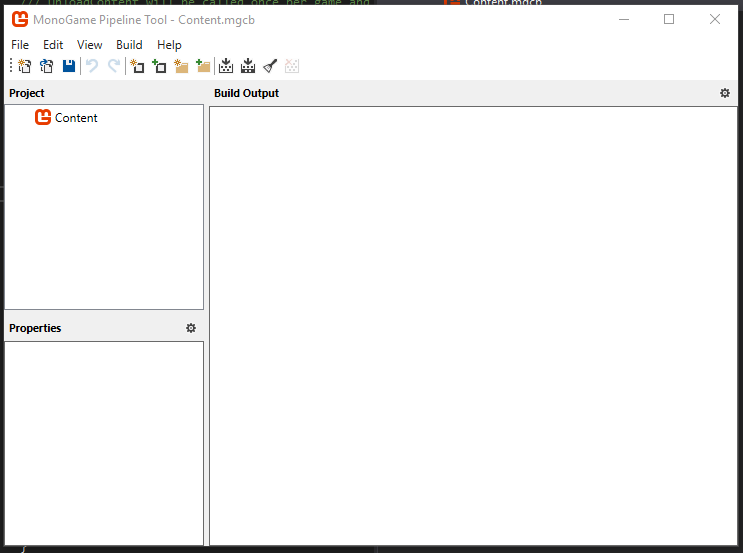Click the New Item toolbar icon
This screenshot has height=553, width=743.
pyautogui.click(x=137, y=66)
